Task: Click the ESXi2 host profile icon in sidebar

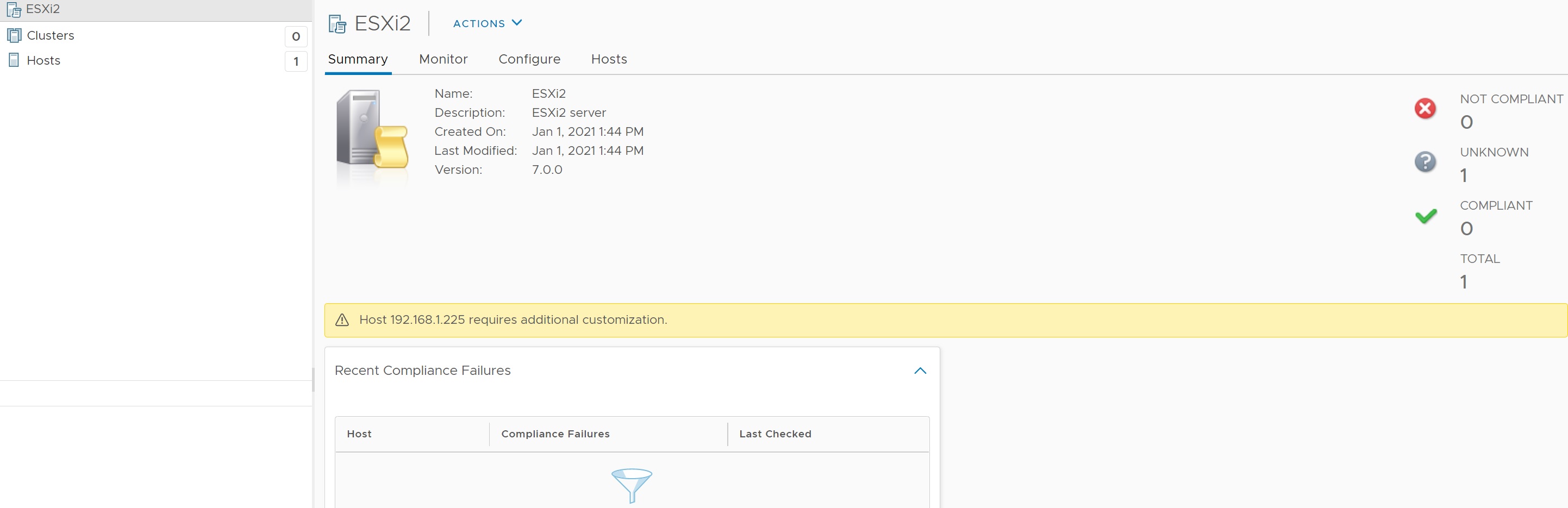Action: pos(14,10)
